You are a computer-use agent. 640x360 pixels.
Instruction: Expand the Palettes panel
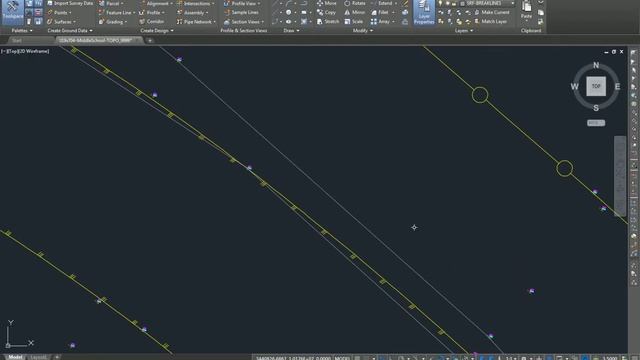click(x=22, y=31)
